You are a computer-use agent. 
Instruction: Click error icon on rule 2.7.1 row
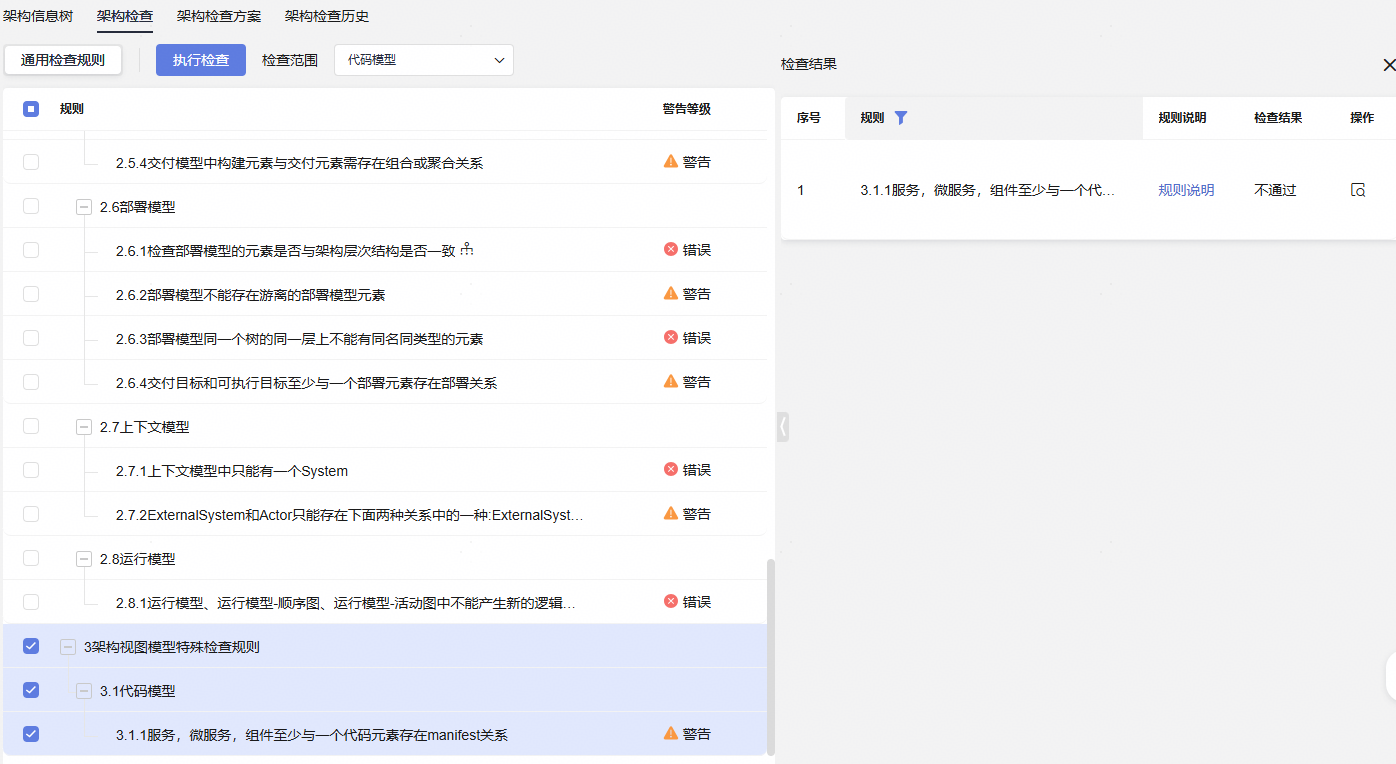(671, 470)
